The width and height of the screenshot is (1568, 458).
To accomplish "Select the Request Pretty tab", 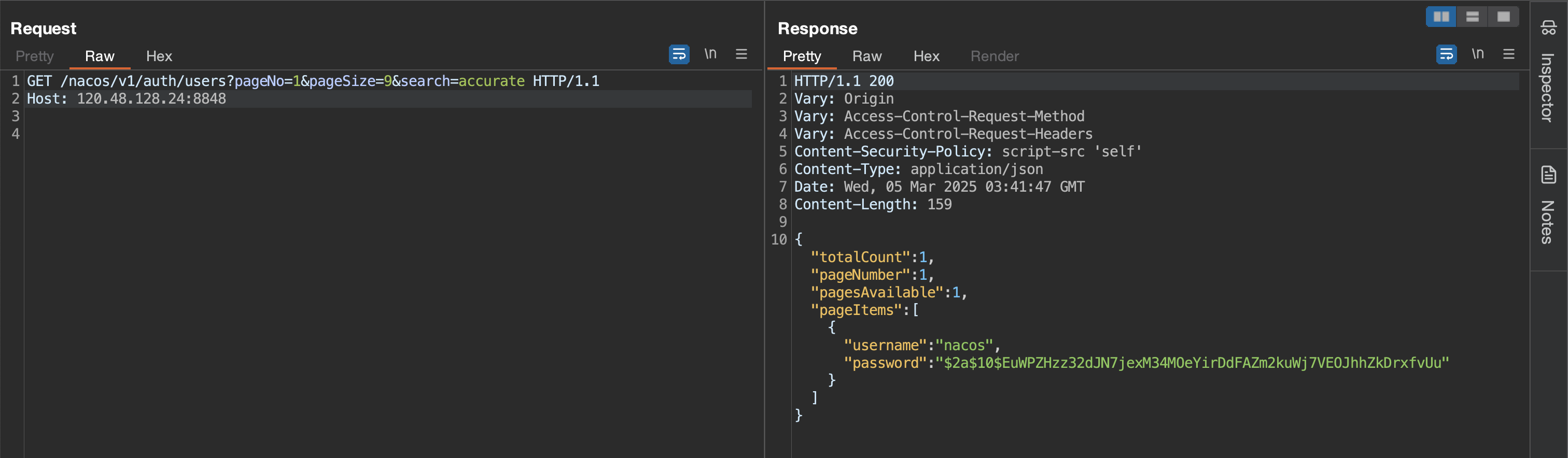I will click(35, 56).
